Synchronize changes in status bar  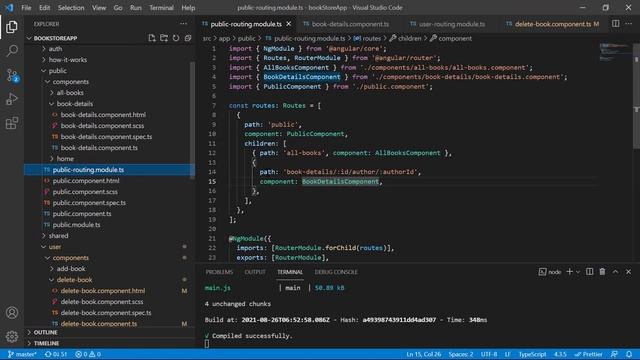point(56,354)
